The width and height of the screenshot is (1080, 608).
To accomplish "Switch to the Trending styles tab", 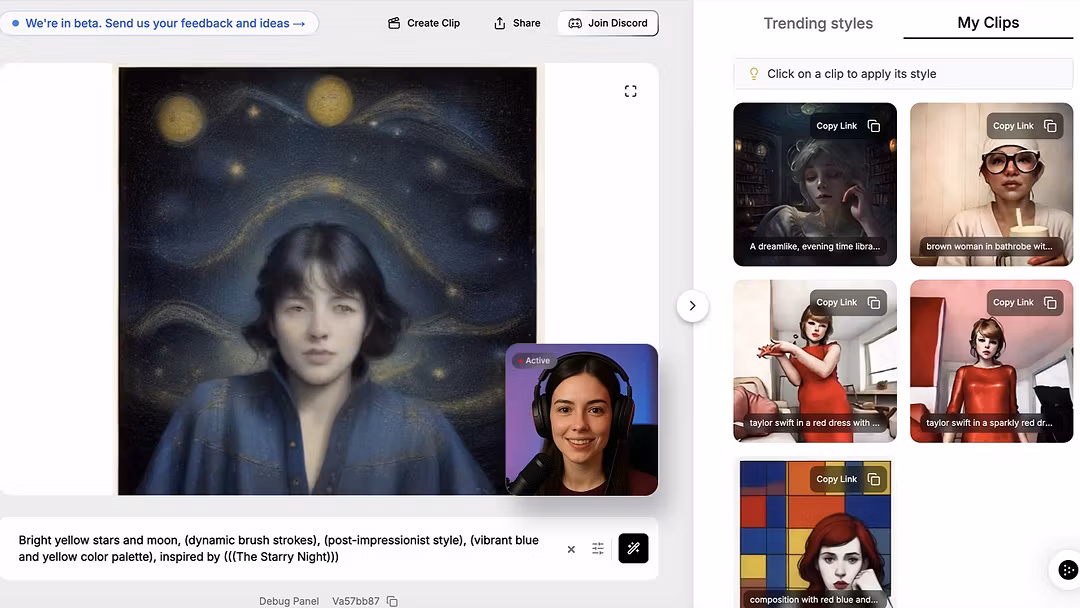I will [818, 23].
